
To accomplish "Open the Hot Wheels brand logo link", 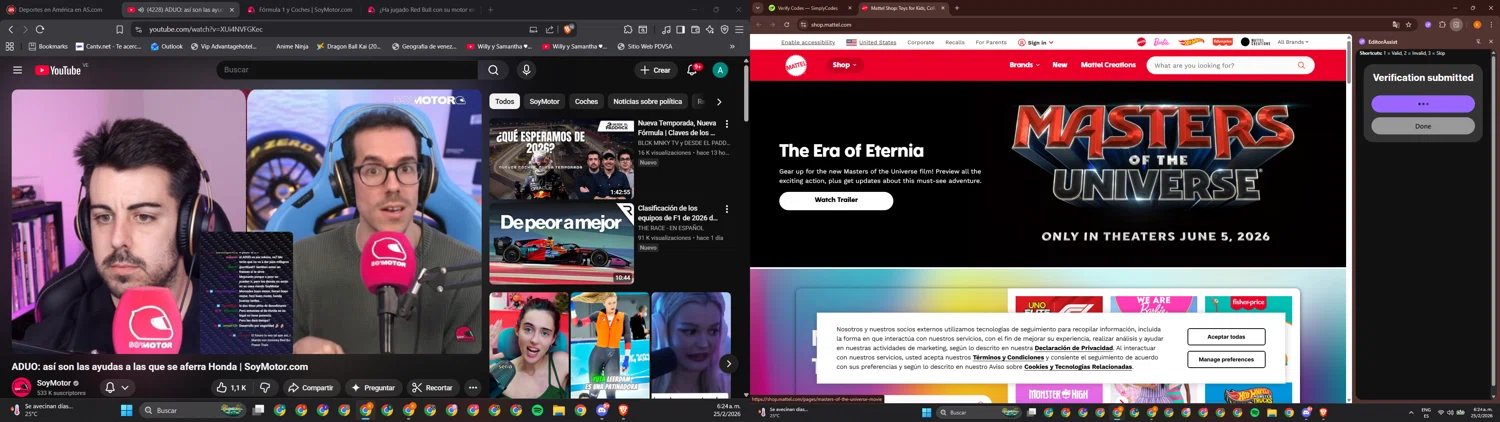I will [1191, 42].
